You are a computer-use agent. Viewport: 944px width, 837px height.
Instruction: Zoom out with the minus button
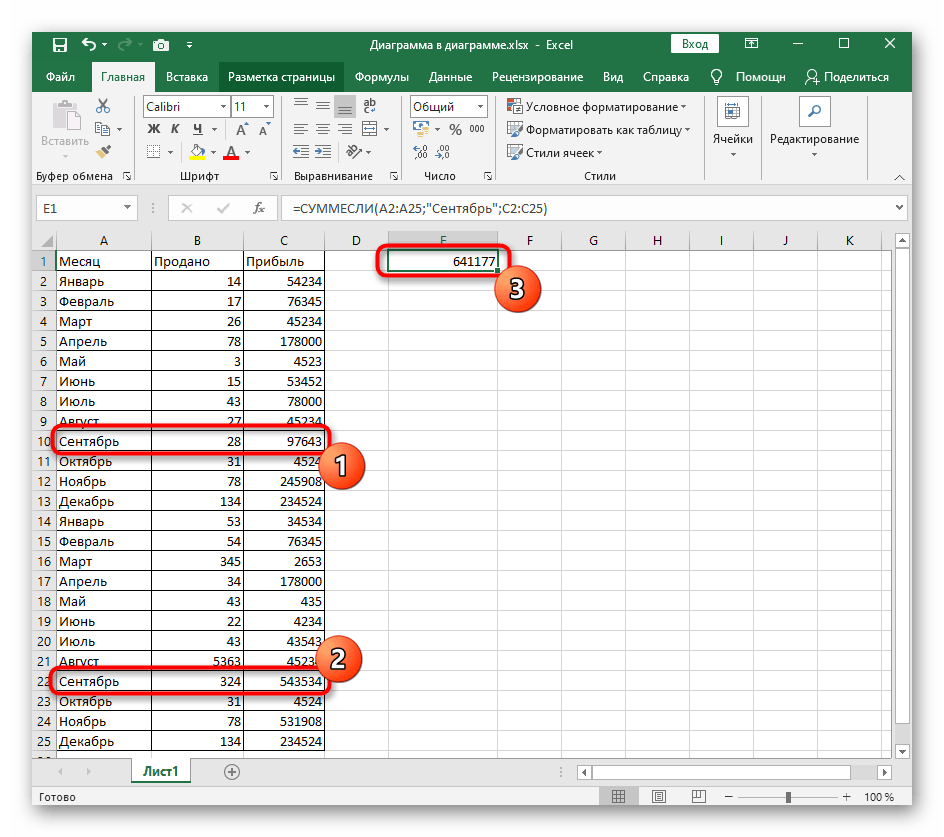click(728, 797)
